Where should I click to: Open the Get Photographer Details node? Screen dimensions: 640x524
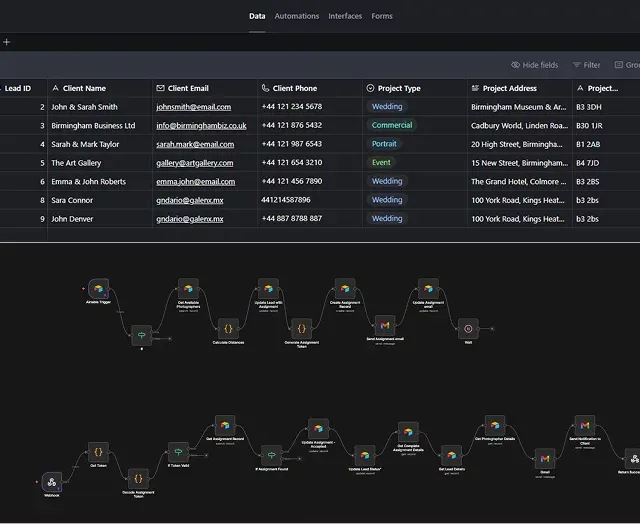point(494,427)
